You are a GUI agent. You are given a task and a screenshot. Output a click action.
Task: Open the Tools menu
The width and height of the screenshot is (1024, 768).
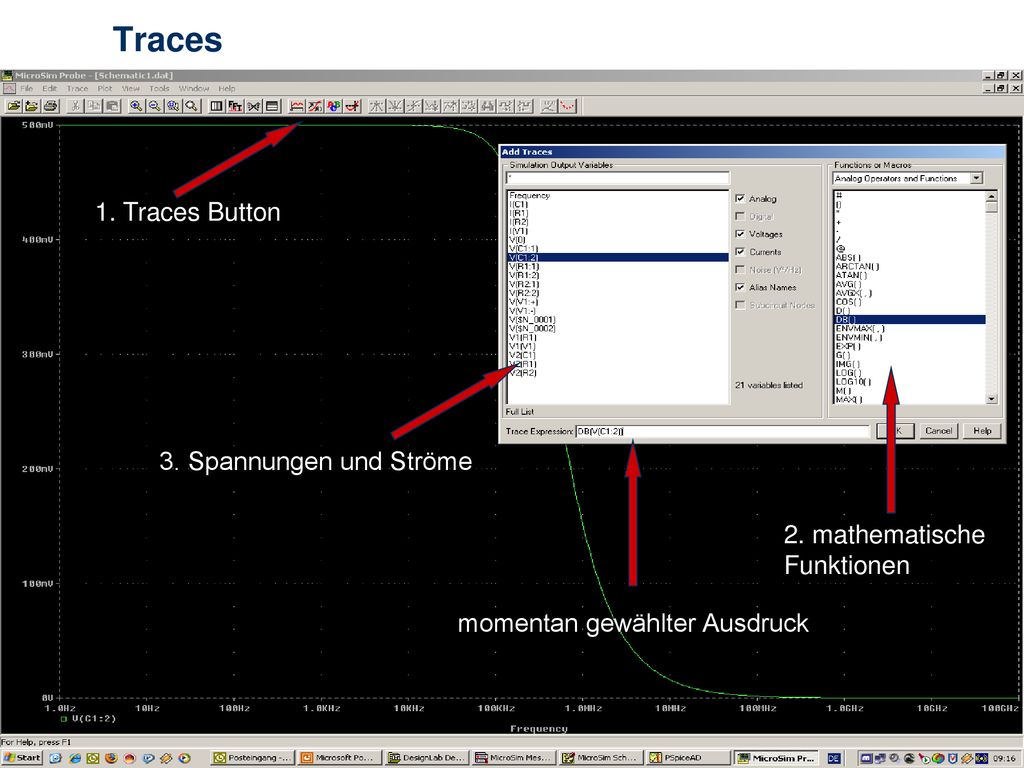pyautogui.click(x=159, y=88)
